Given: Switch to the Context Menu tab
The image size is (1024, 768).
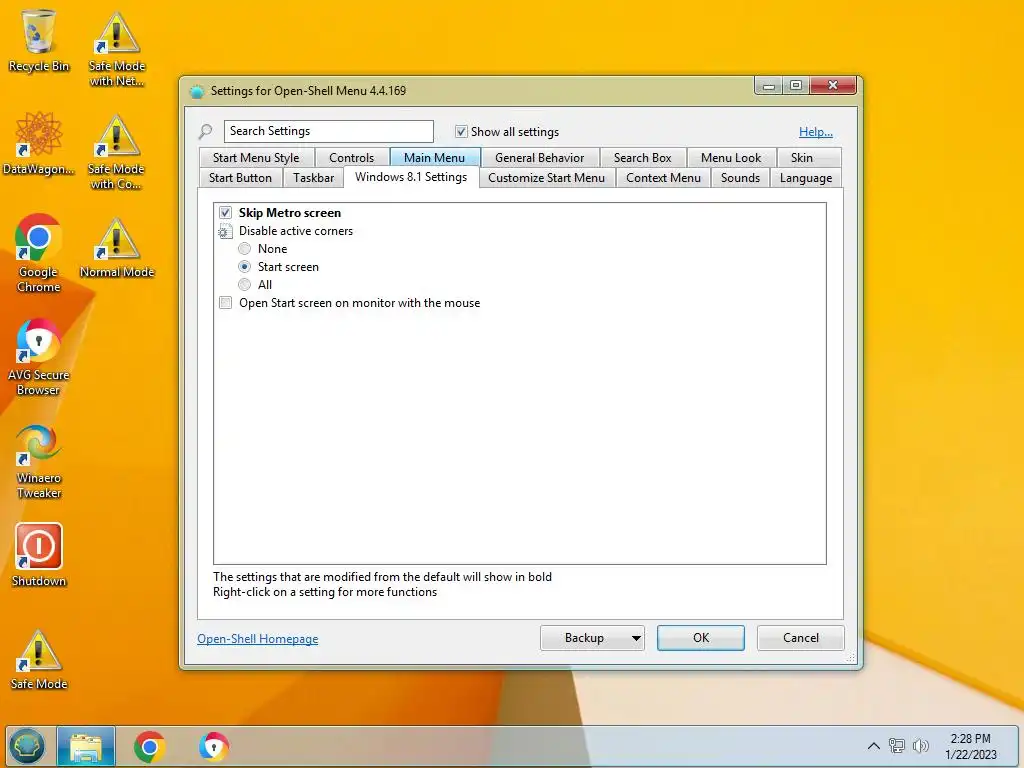Looking at the screenshot, I should pos(664,178).
